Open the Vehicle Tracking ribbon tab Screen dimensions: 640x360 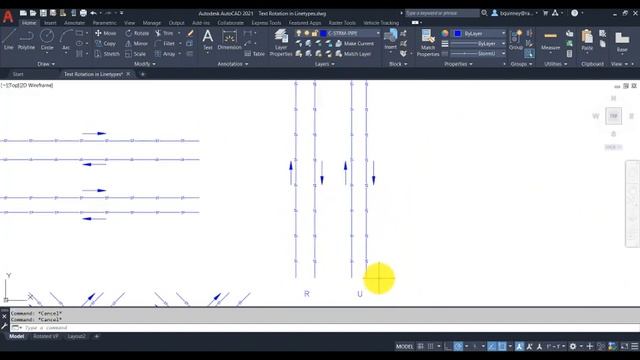click(381, 23)
